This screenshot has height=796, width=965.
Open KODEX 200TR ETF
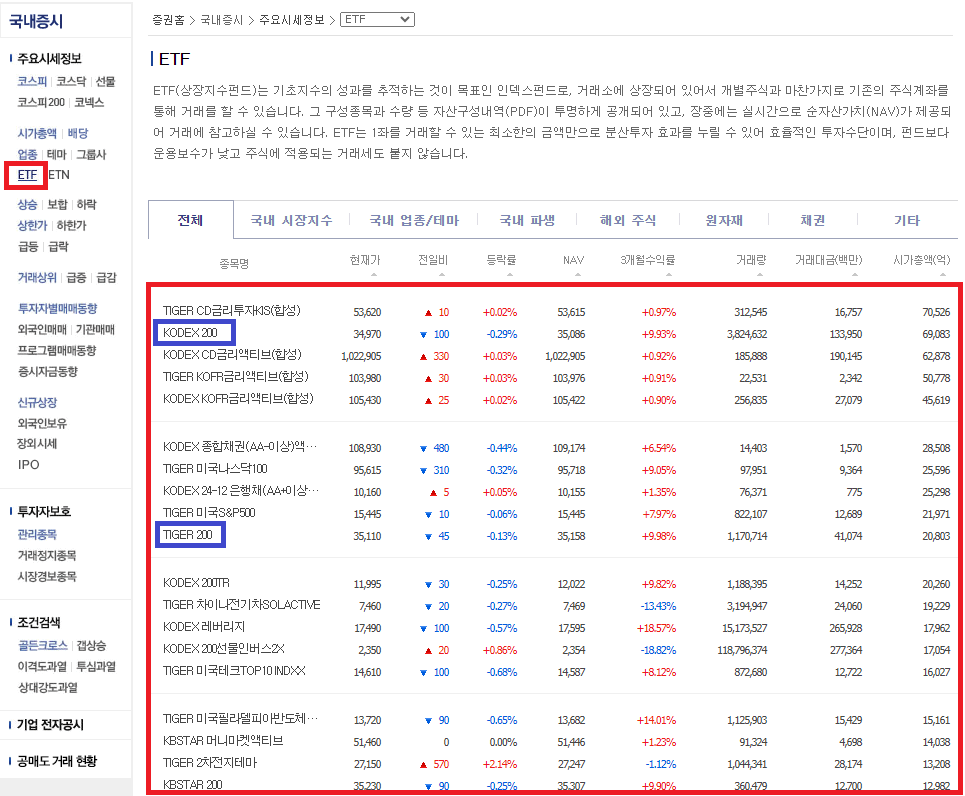[196, 583]
